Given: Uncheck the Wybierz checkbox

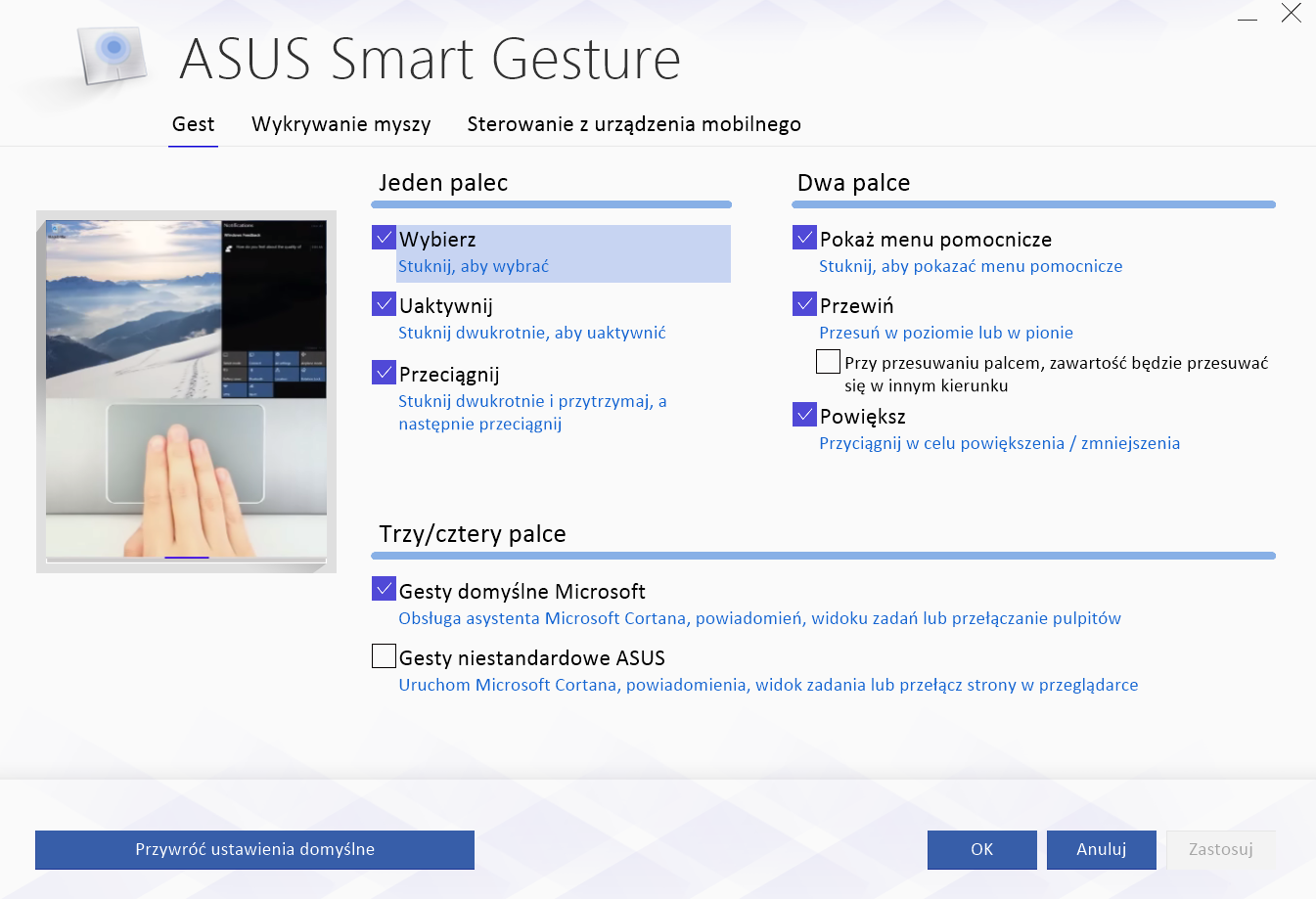Looking at the screenshot, I should 384,238.
